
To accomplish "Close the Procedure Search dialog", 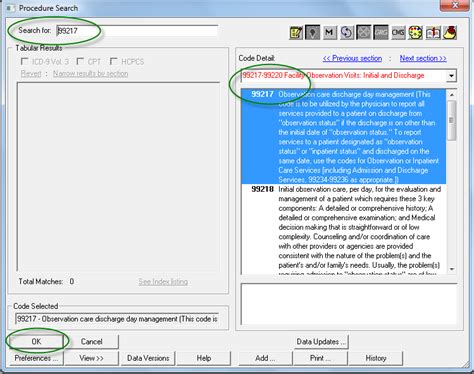I will [x=455, y=5].
